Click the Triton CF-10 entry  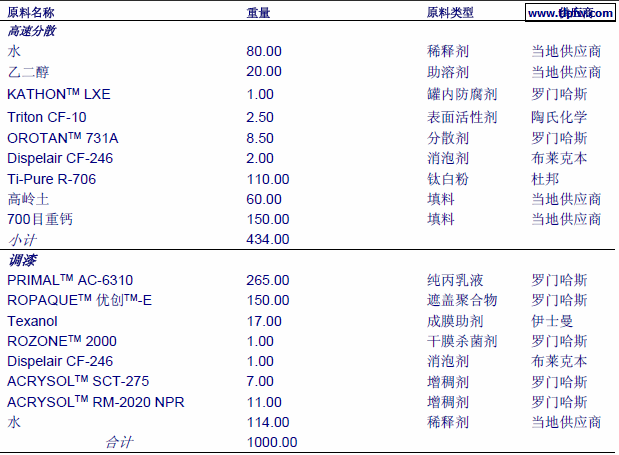click(47, 117)
